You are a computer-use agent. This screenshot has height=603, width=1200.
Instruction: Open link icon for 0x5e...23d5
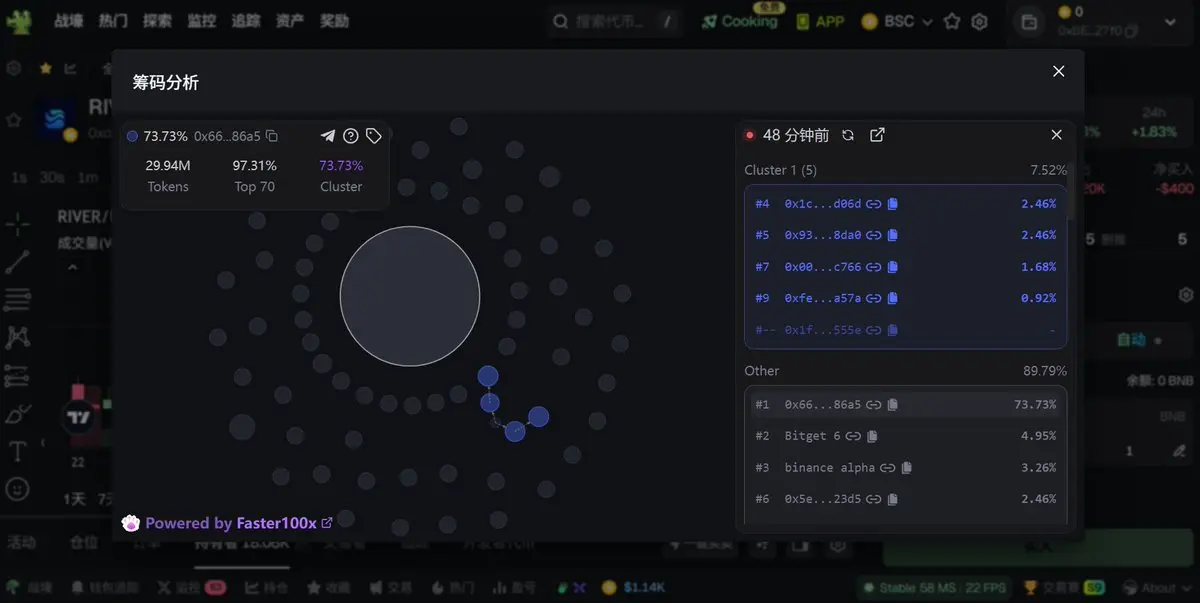[x=874, y=499]
